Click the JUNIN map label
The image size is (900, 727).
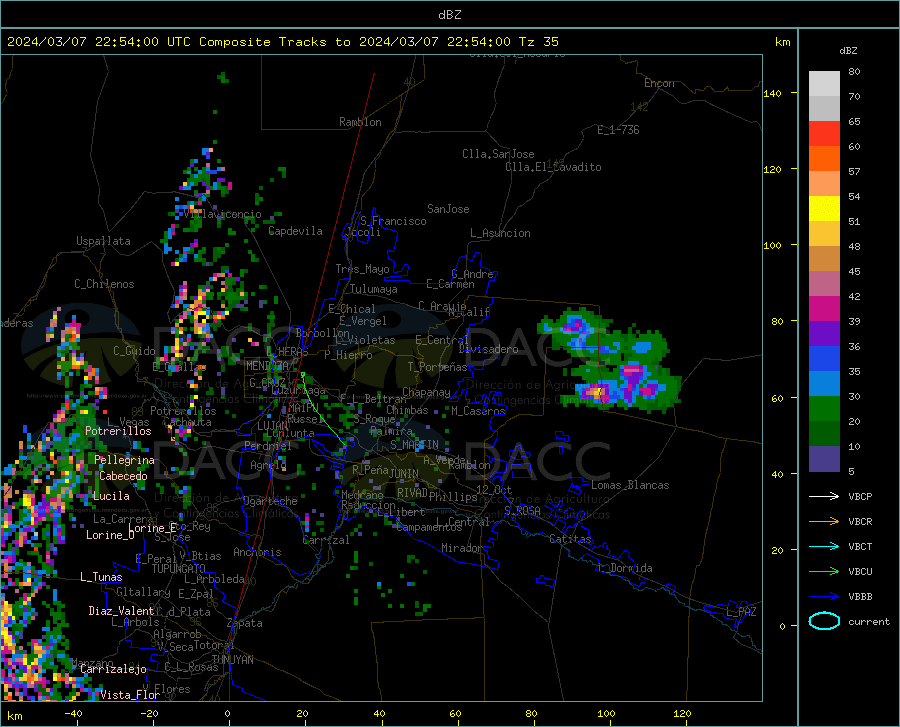pyautogui.click(x=404, y=474)
